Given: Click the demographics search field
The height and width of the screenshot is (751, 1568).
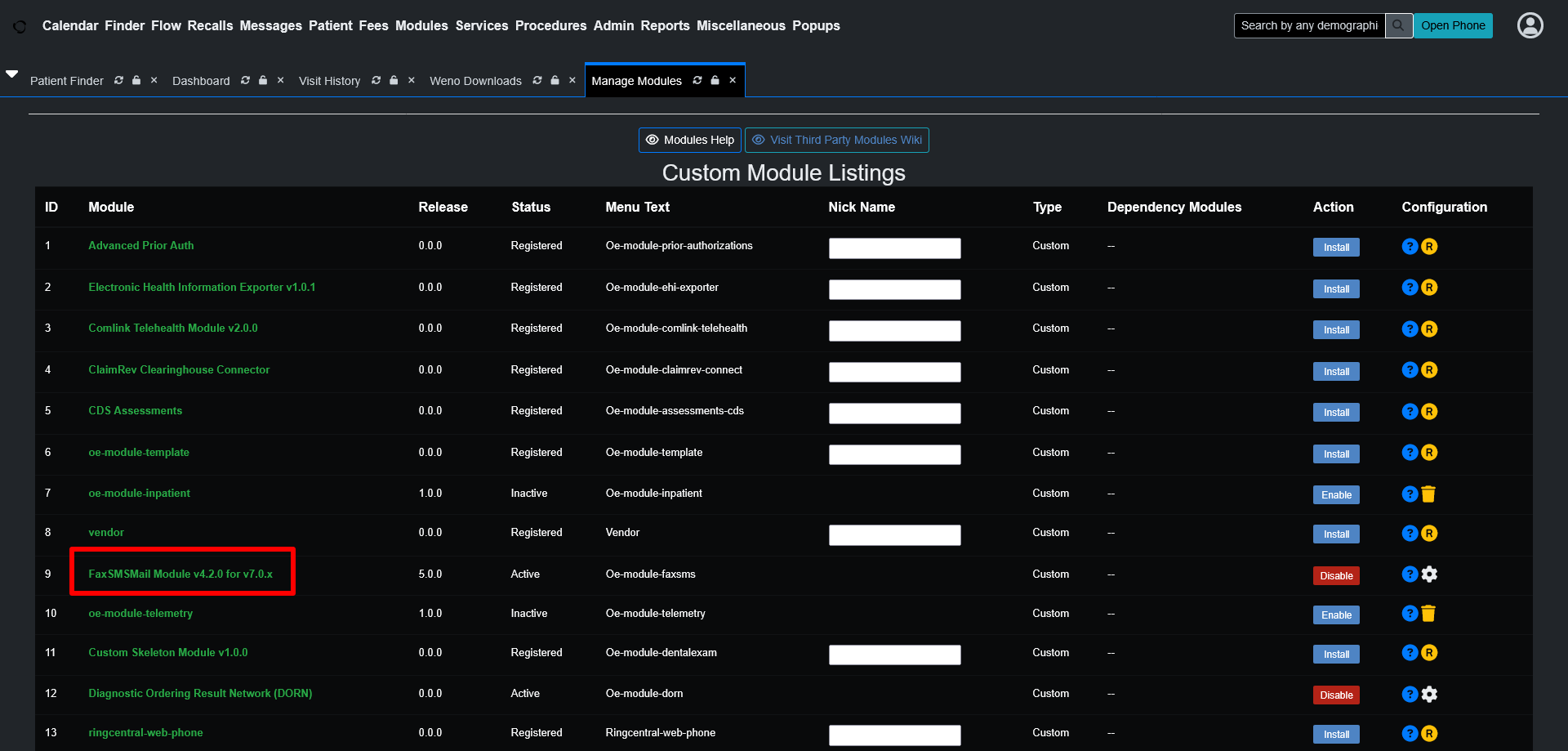Looking at the screenshot, I should (1309, 25).
